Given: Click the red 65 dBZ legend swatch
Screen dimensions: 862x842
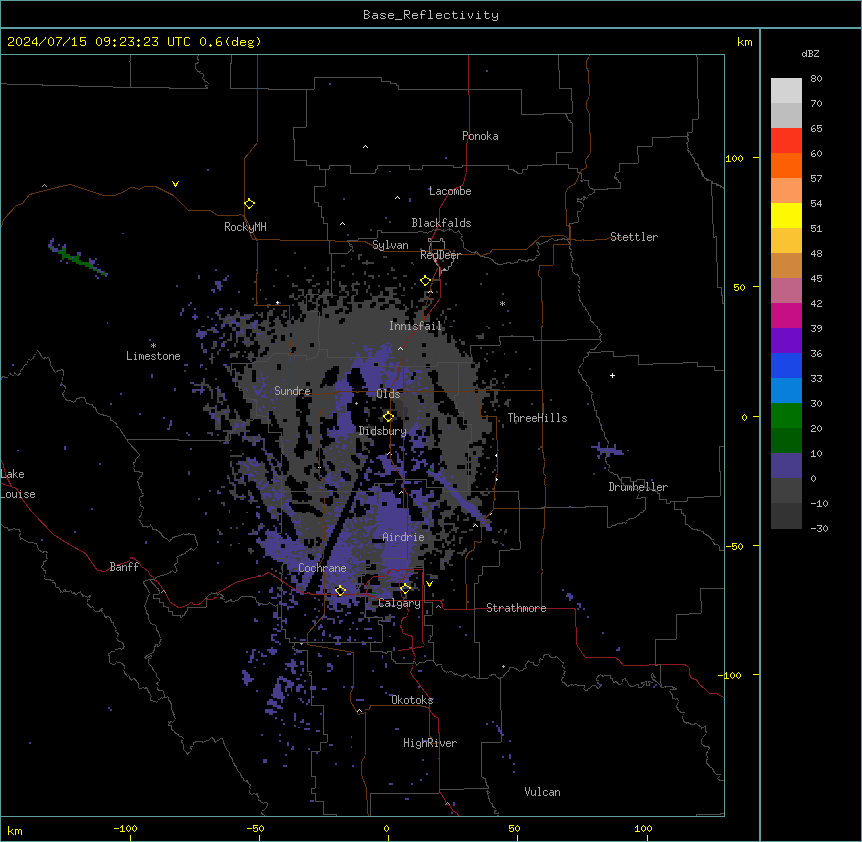Looking at the screenshot, I should point(786,140).
